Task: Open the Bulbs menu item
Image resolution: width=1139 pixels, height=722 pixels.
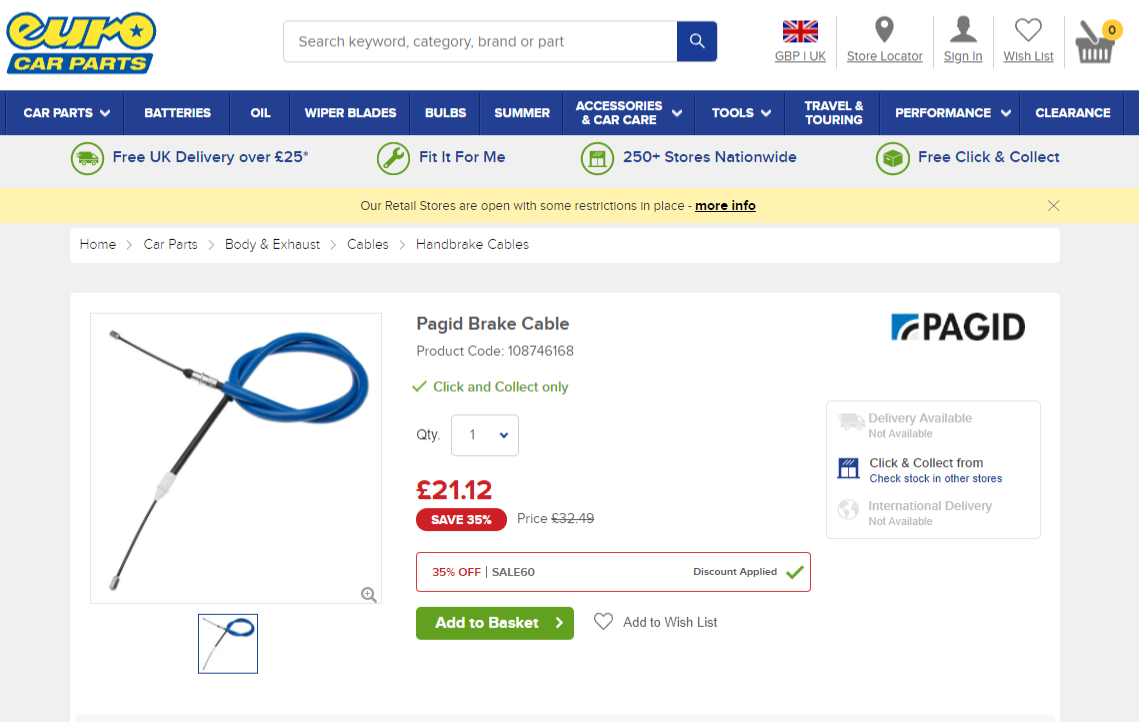Action: (445, 113)
